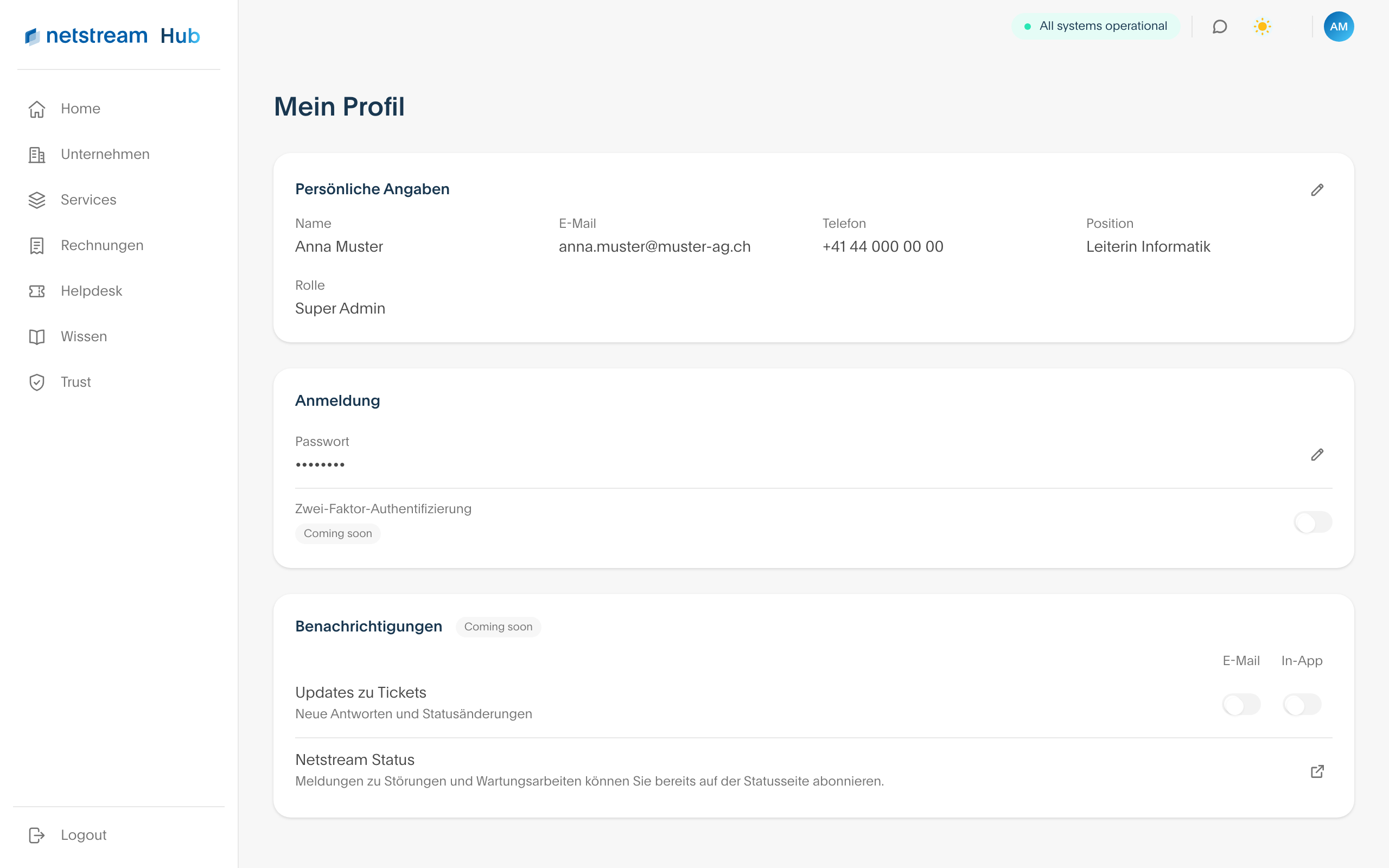Viewport: 1389px width, 868px height.
Task: Click All systems operational status badge
Action: point(1095,27)
